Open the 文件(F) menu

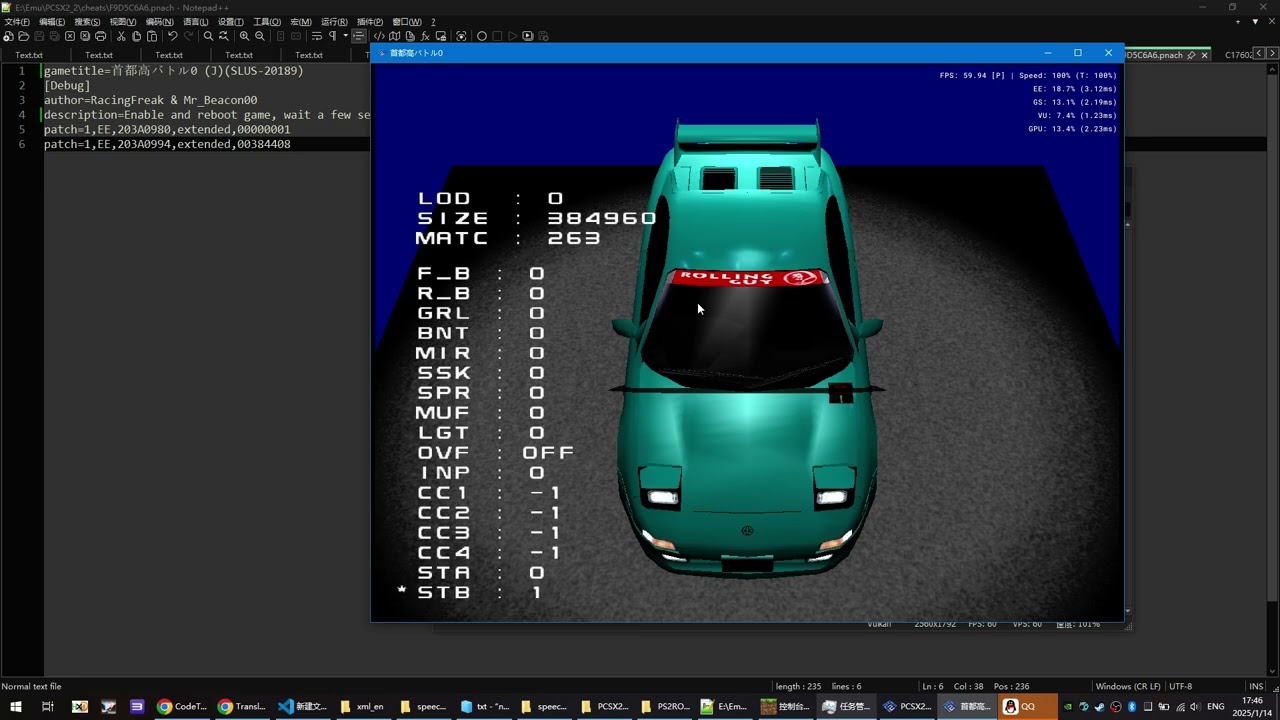[x=17, y=22]
